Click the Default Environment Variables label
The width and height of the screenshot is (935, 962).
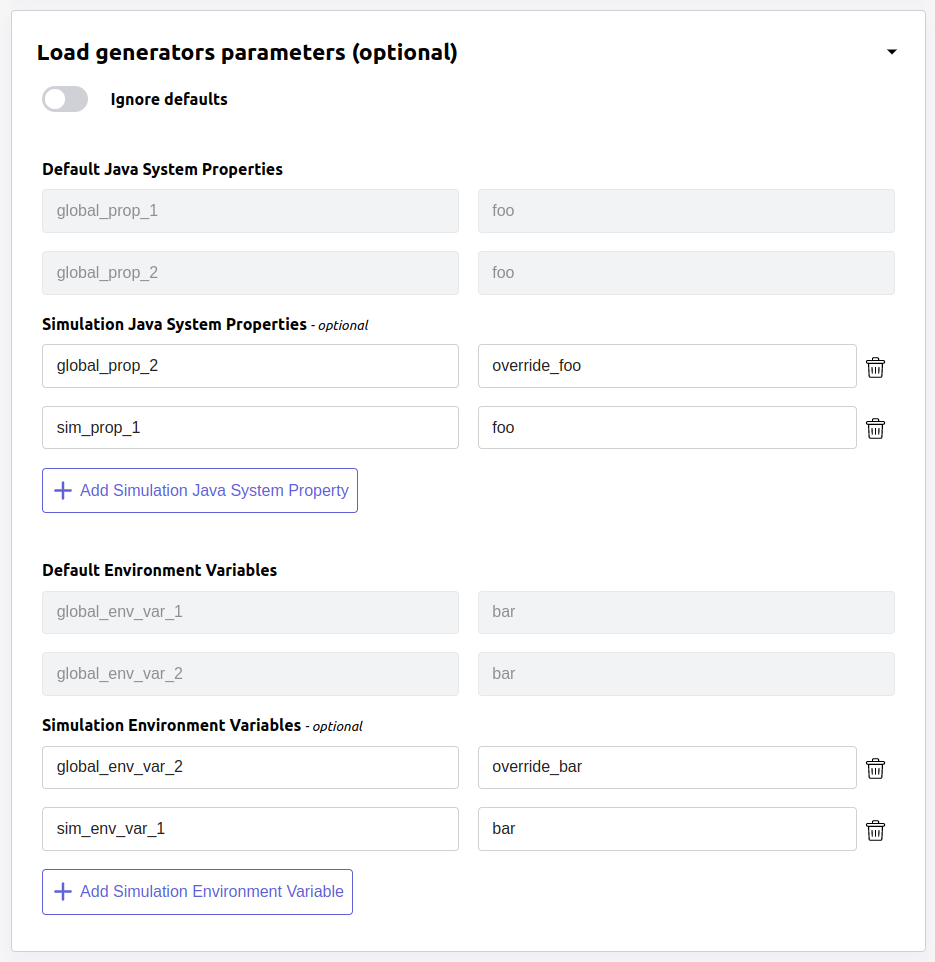tap(160, 570)
